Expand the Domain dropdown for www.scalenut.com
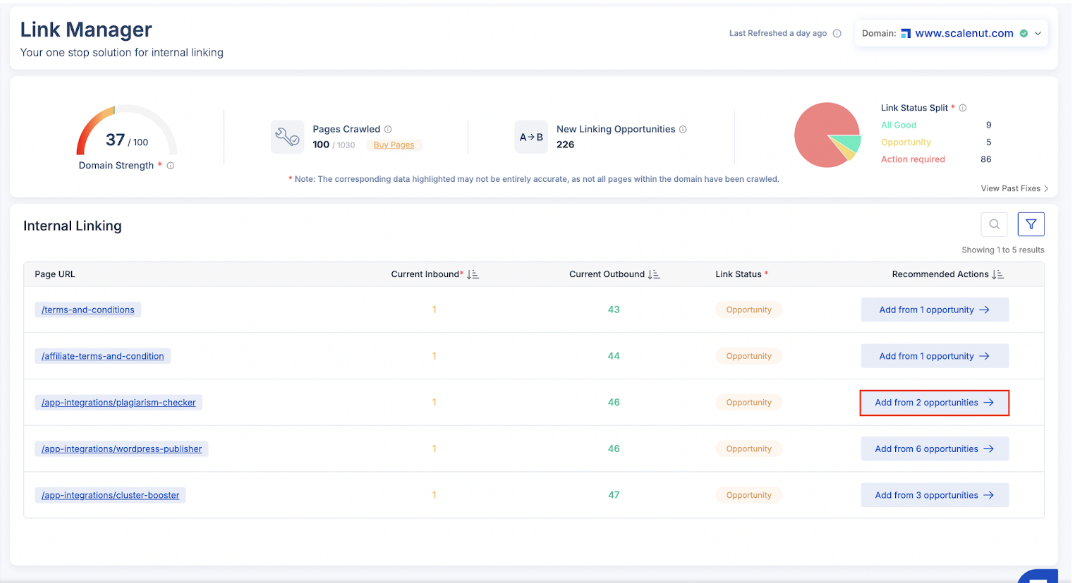 pos(1038,33)
